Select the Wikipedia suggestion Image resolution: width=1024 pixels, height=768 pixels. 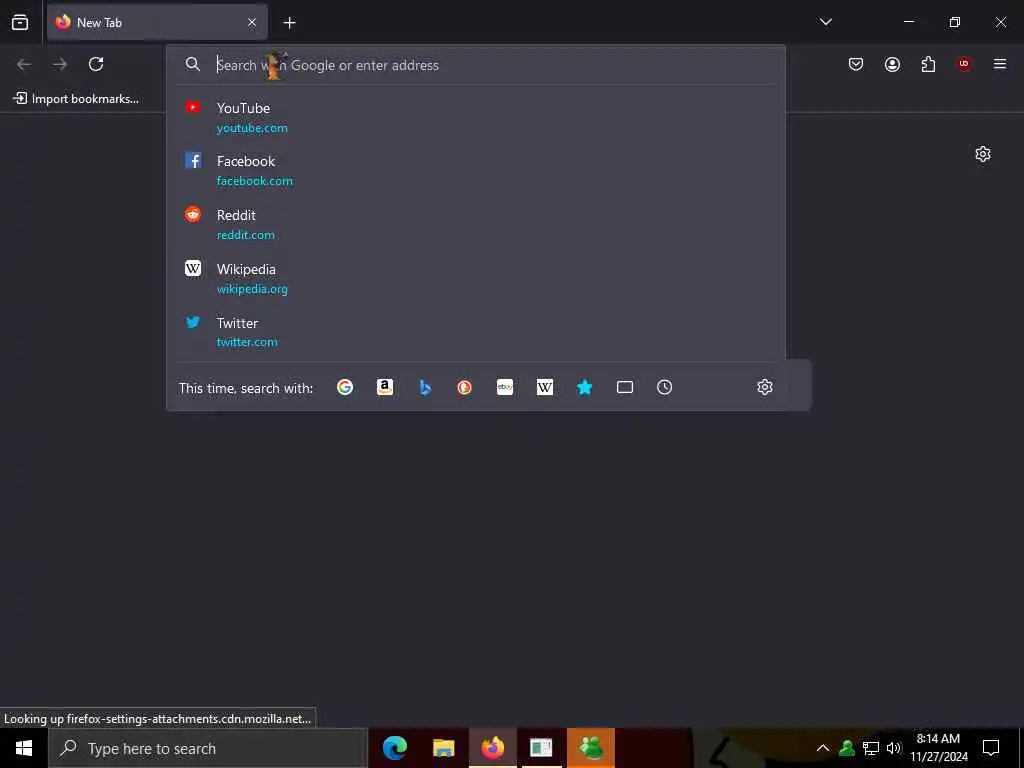[x=475, y=279]
